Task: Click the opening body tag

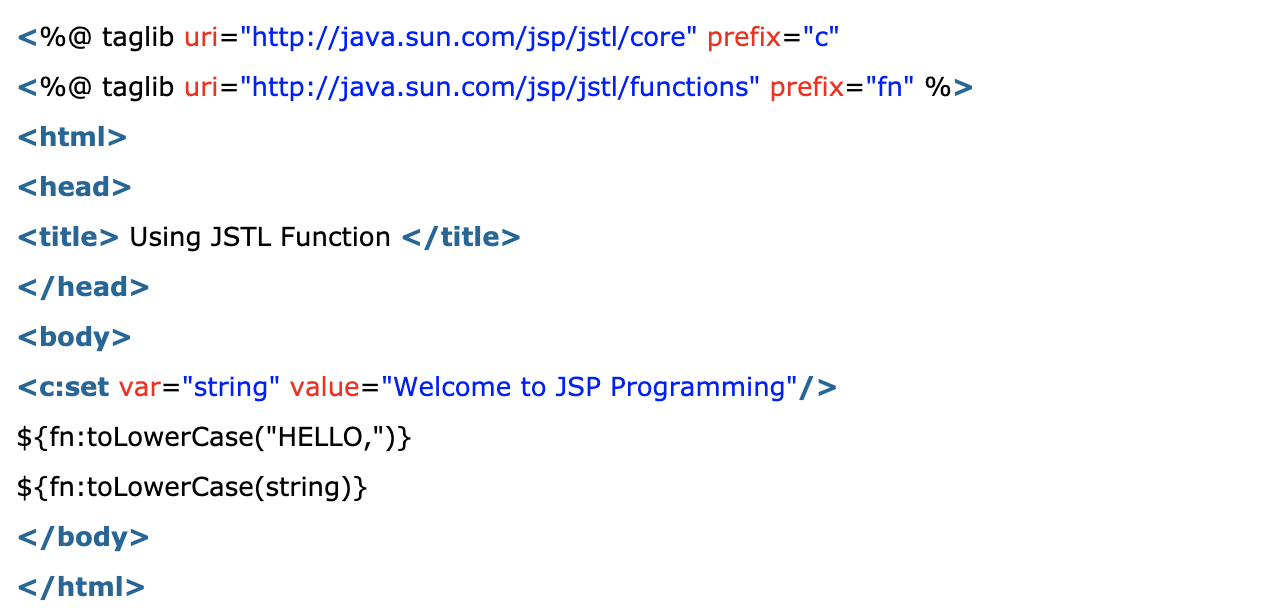Action: click(x=74, y=337)
